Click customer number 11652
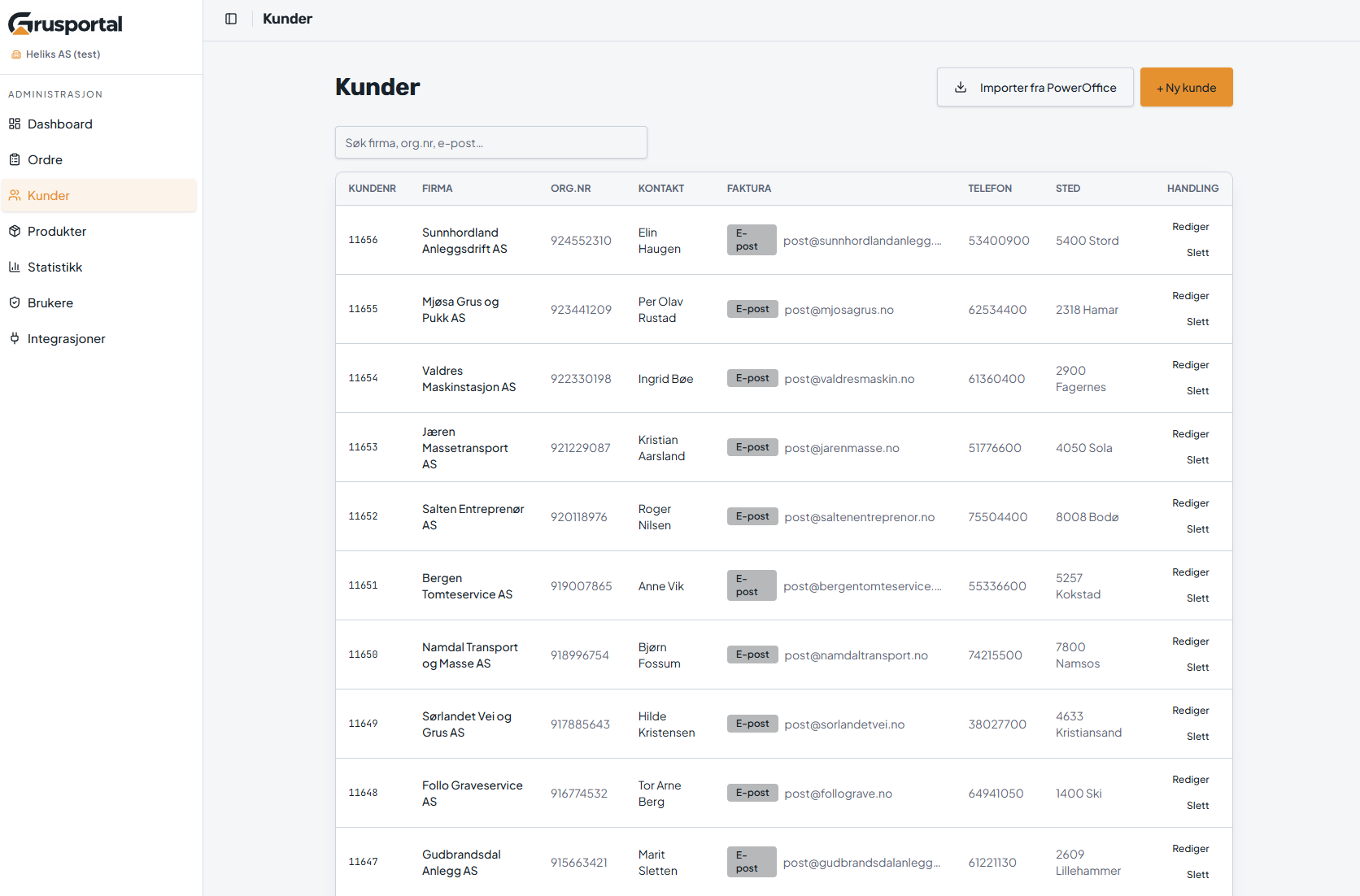This screenshot has height=896, width=1360. click(363, 516)
